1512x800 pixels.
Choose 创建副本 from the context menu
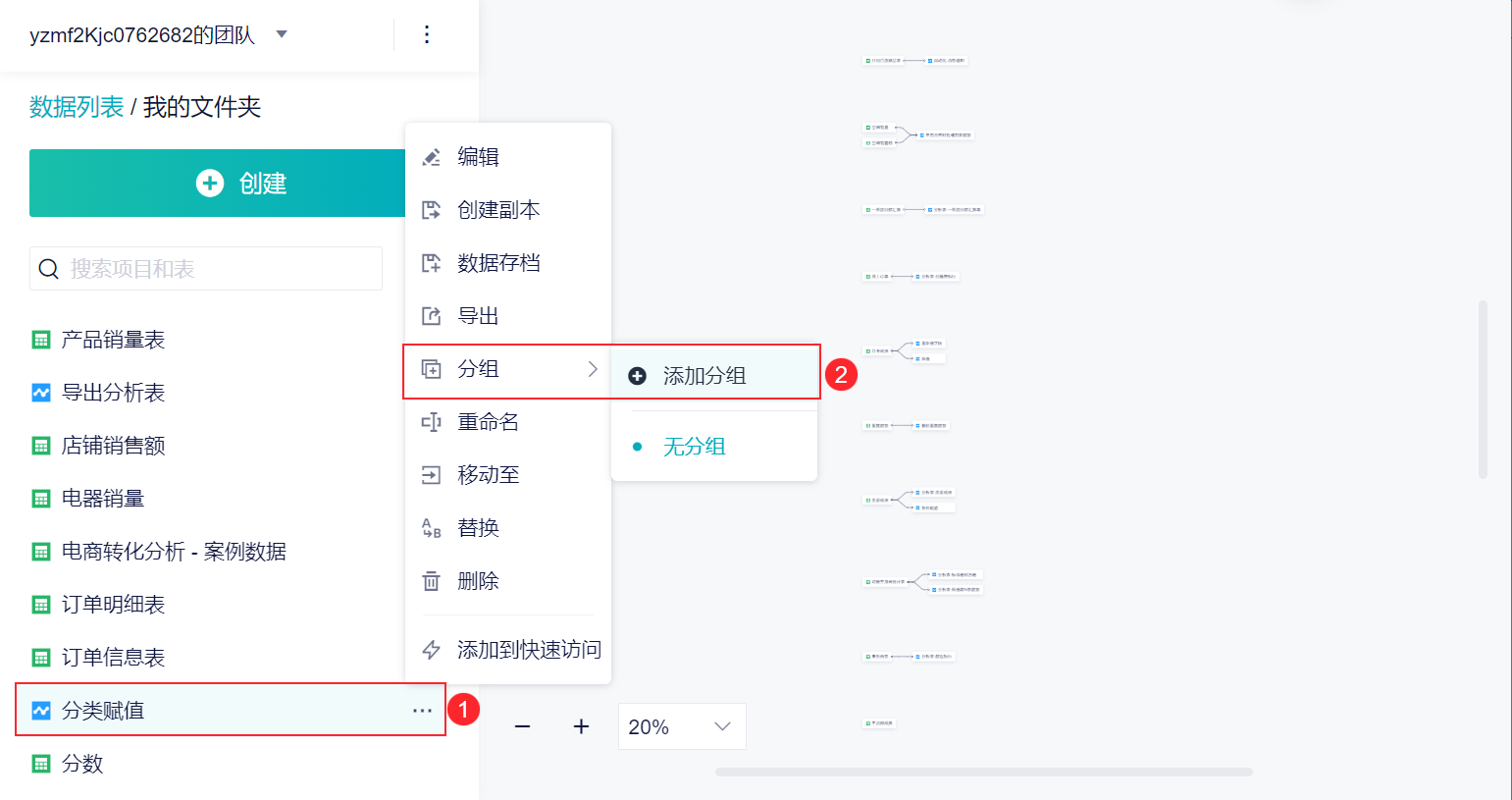pyautogui.click(x=498, y=210)
